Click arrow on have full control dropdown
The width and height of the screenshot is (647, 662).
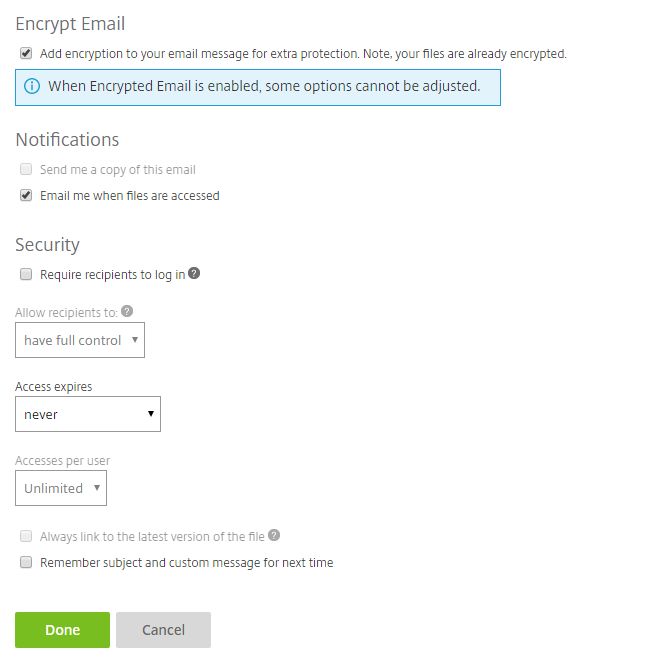pyautogui.click(x=135, y=339)
